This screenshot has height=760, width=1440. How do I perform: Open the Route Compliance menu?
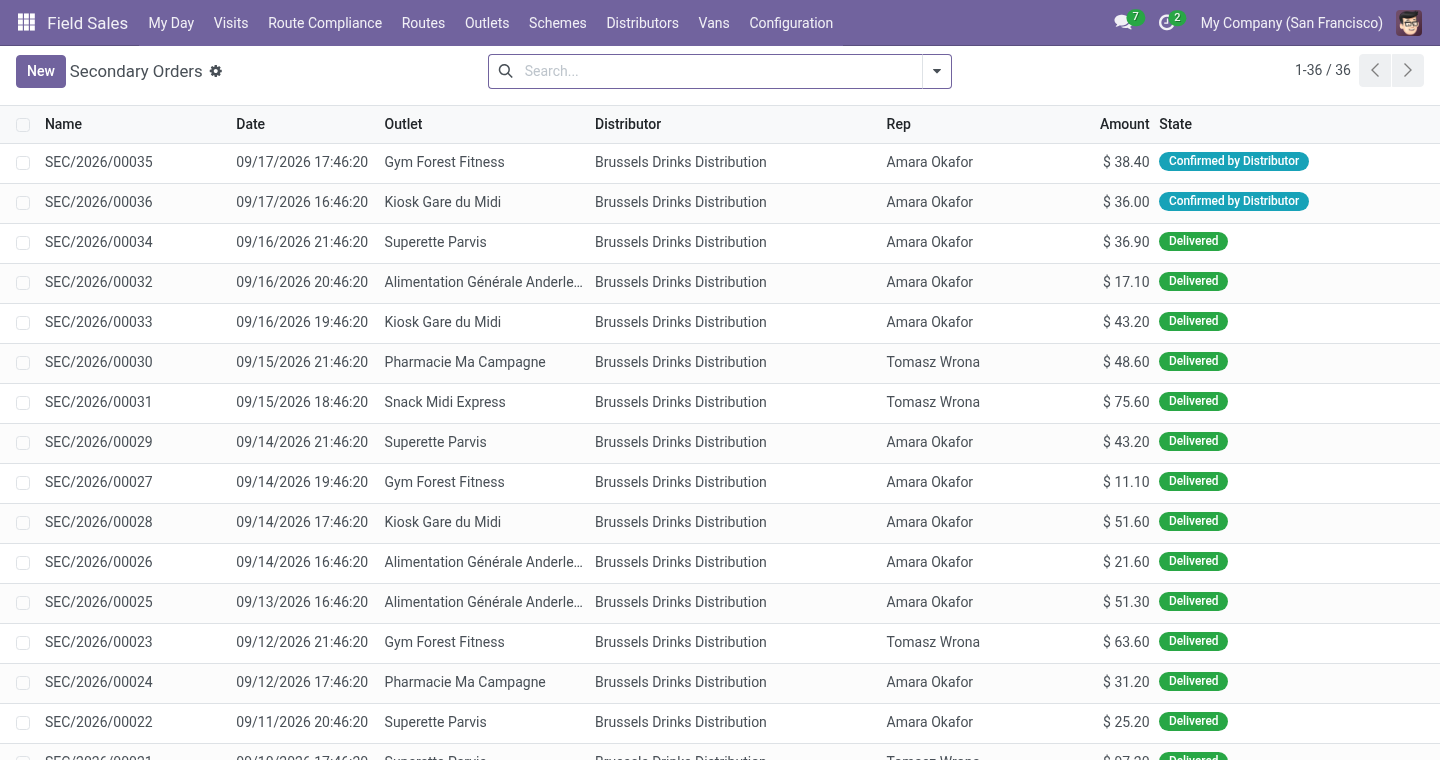click(x=325, y=23)
